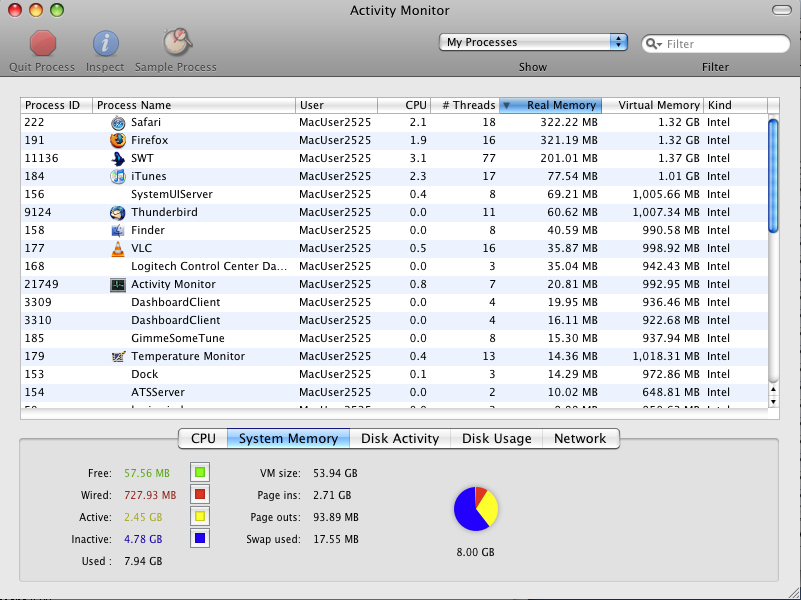This screenshot has height=600, width=801.
Task: Click the Quit Process stop-sign icon
Action: point(42,43)
